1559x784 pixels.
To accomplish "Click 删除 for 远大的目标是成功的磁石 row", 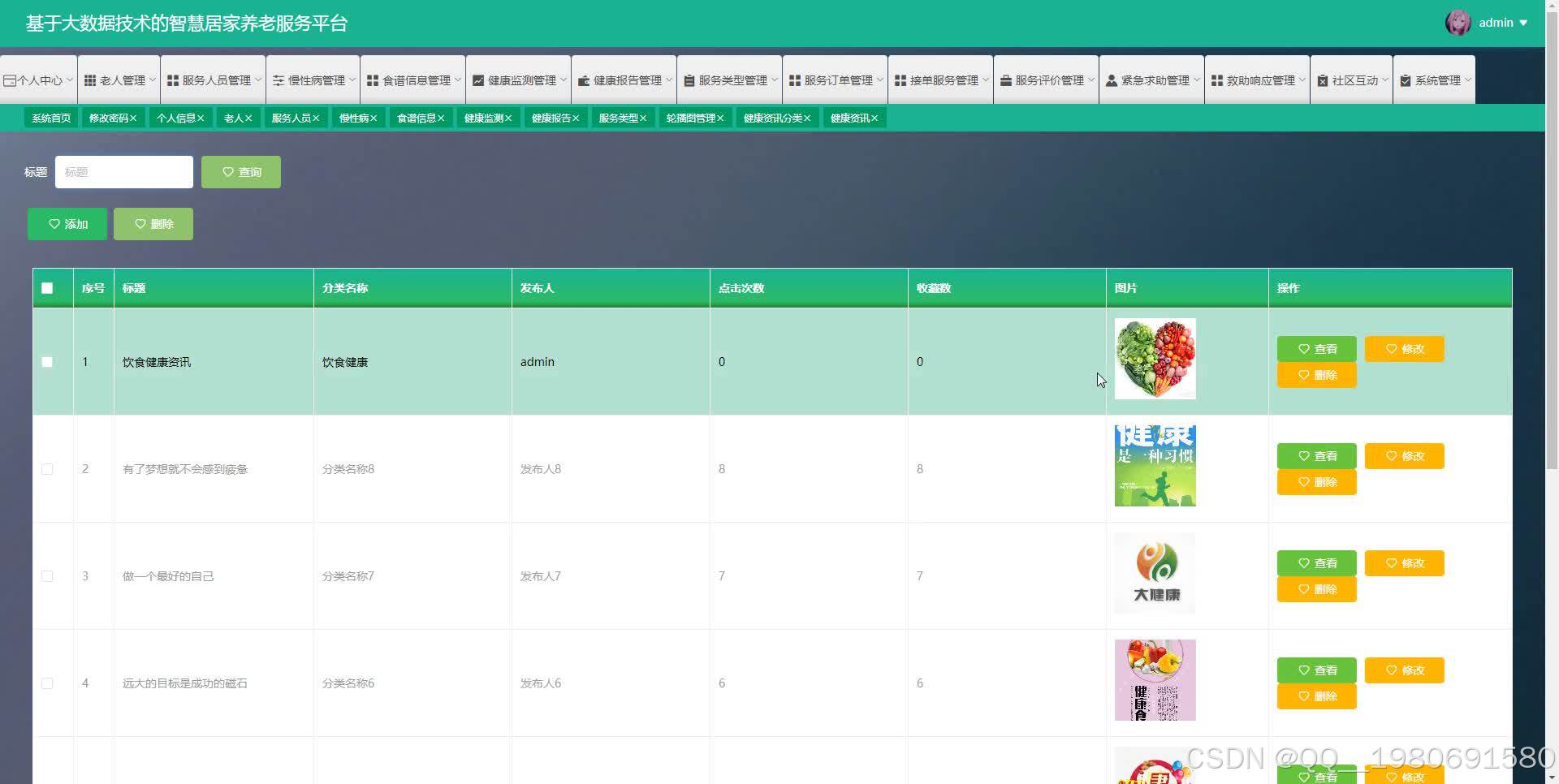I will tap(1317, 696).
